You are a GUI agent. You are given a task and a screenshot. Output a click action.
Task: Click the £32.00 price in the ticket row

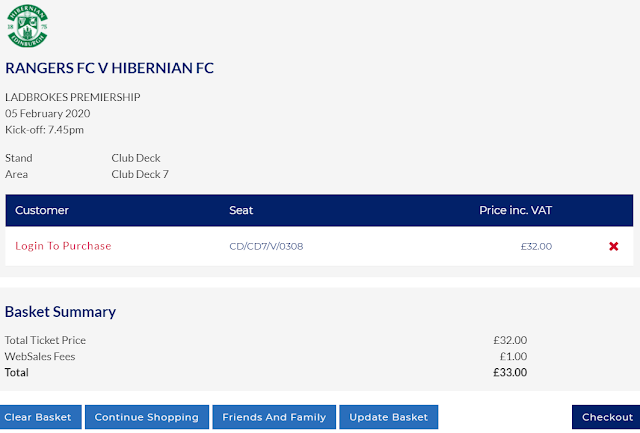pyautogui.click(x=536, y=246)
